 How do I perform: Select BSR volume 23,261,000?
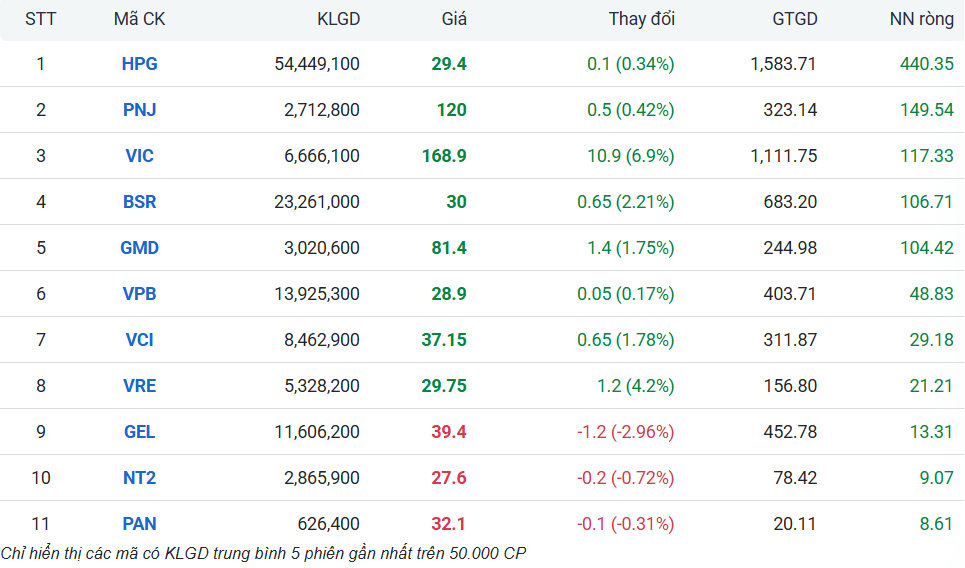[x=317, y=202]
